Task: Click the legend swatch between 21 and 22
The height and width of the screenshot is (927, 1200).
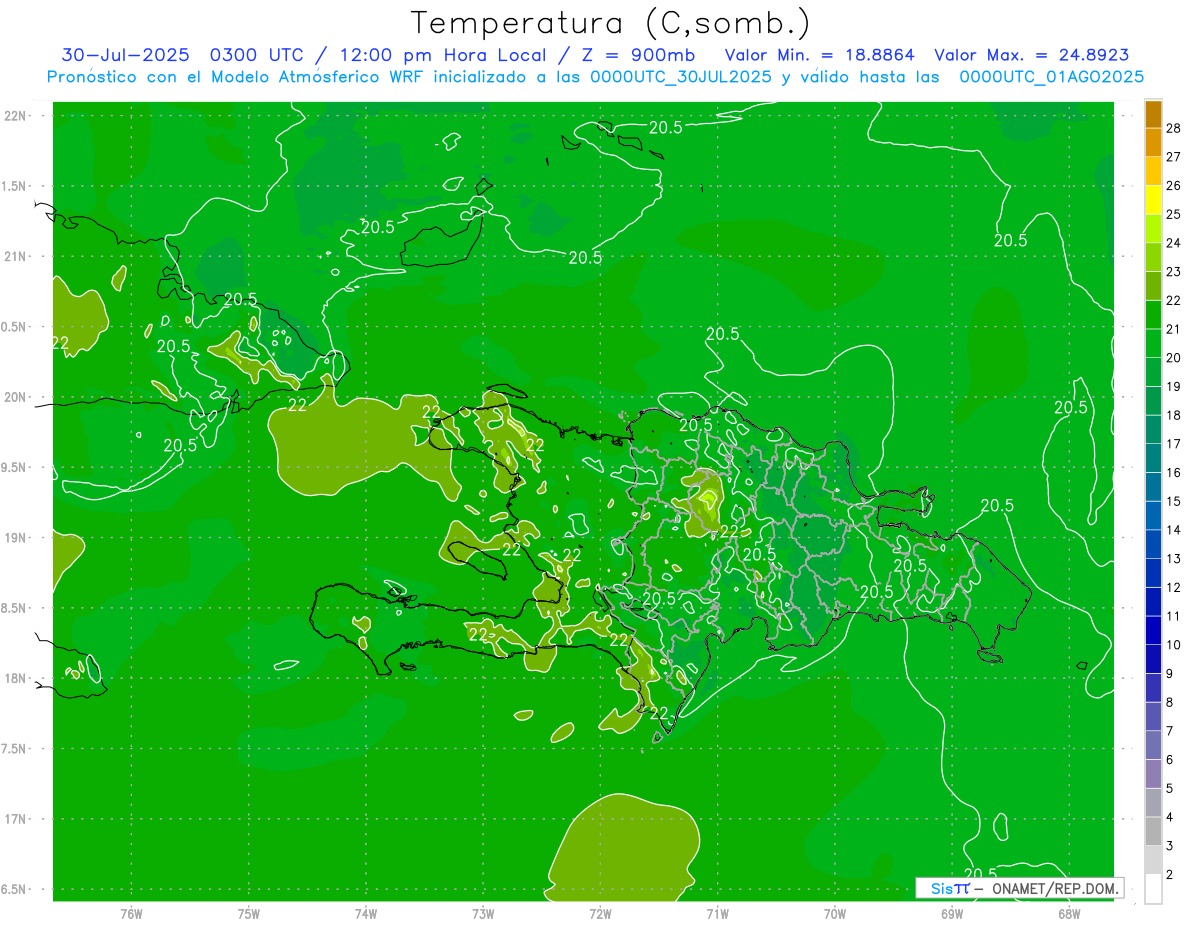Action: click(1153, 315)
